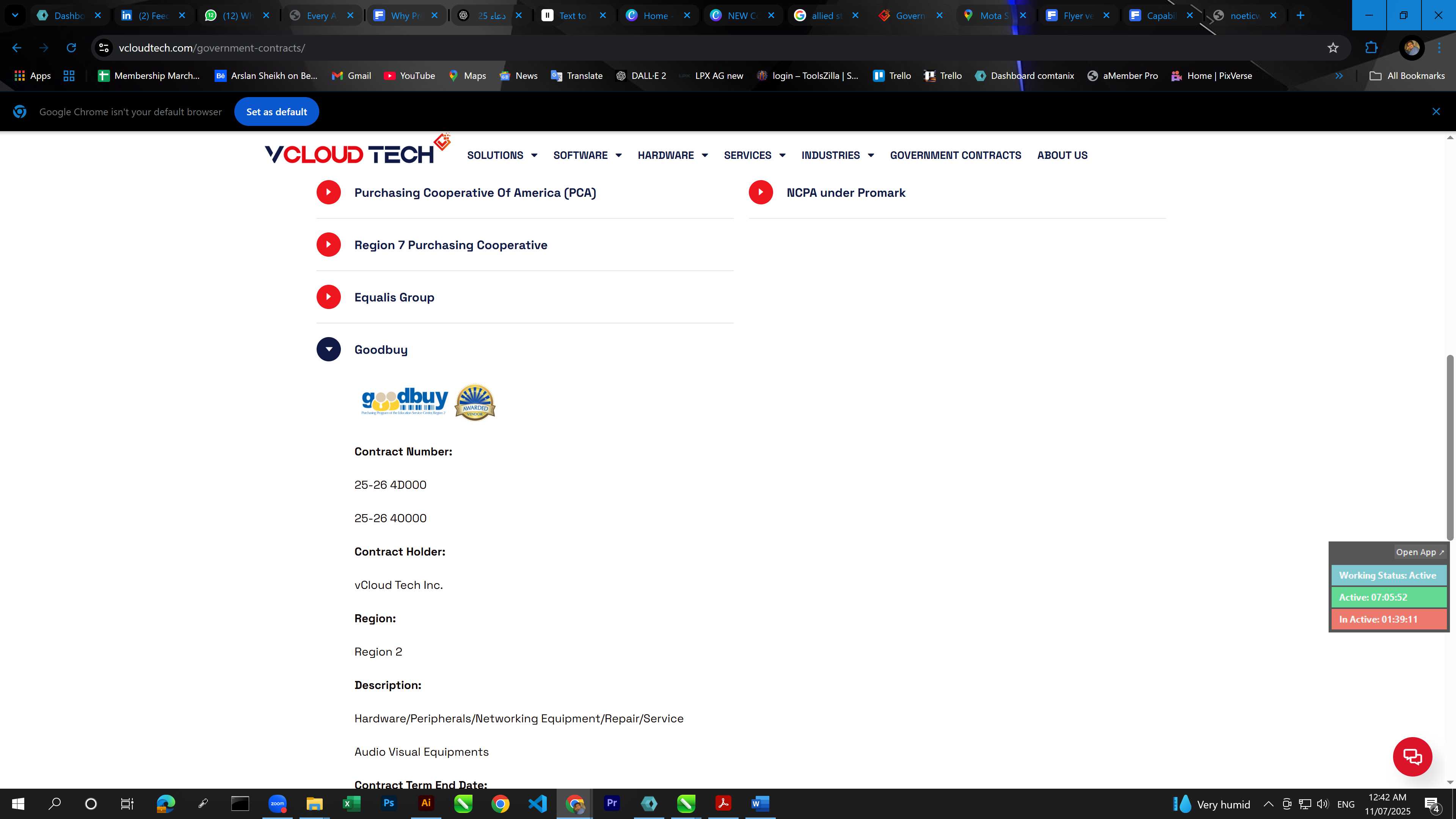Image resolution: width=1456 pixels, height=819 pixels.
Task: Open the Gmail bookmark
Action: (x=351, y=76)
